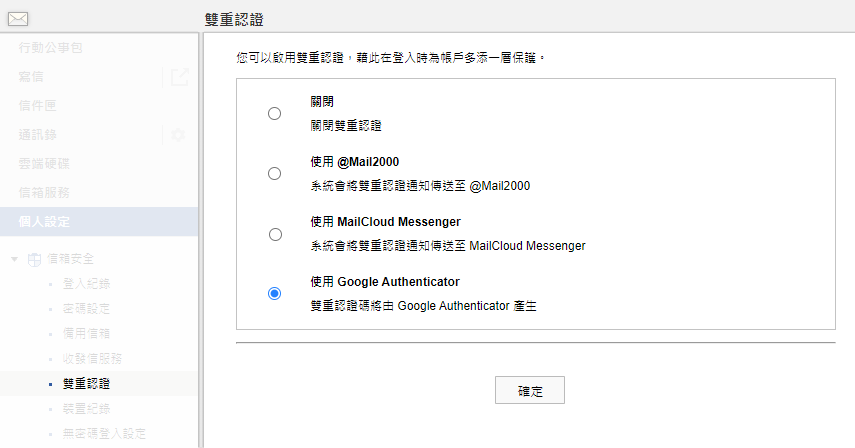Select 雙重認證 in sidebar tree
Image resolution: width=855 pixels, height=448 pixels.
[x=86, y=384]
